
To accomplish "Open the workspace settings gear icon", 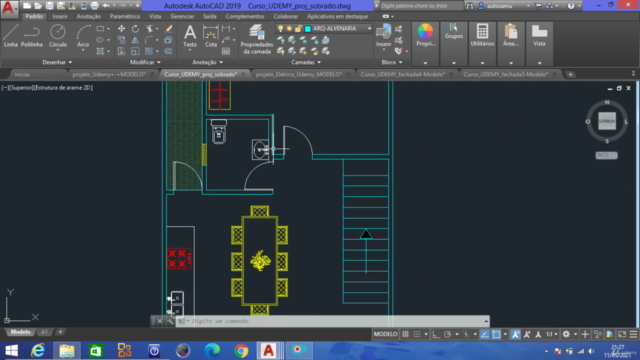I will click(566, 334).
